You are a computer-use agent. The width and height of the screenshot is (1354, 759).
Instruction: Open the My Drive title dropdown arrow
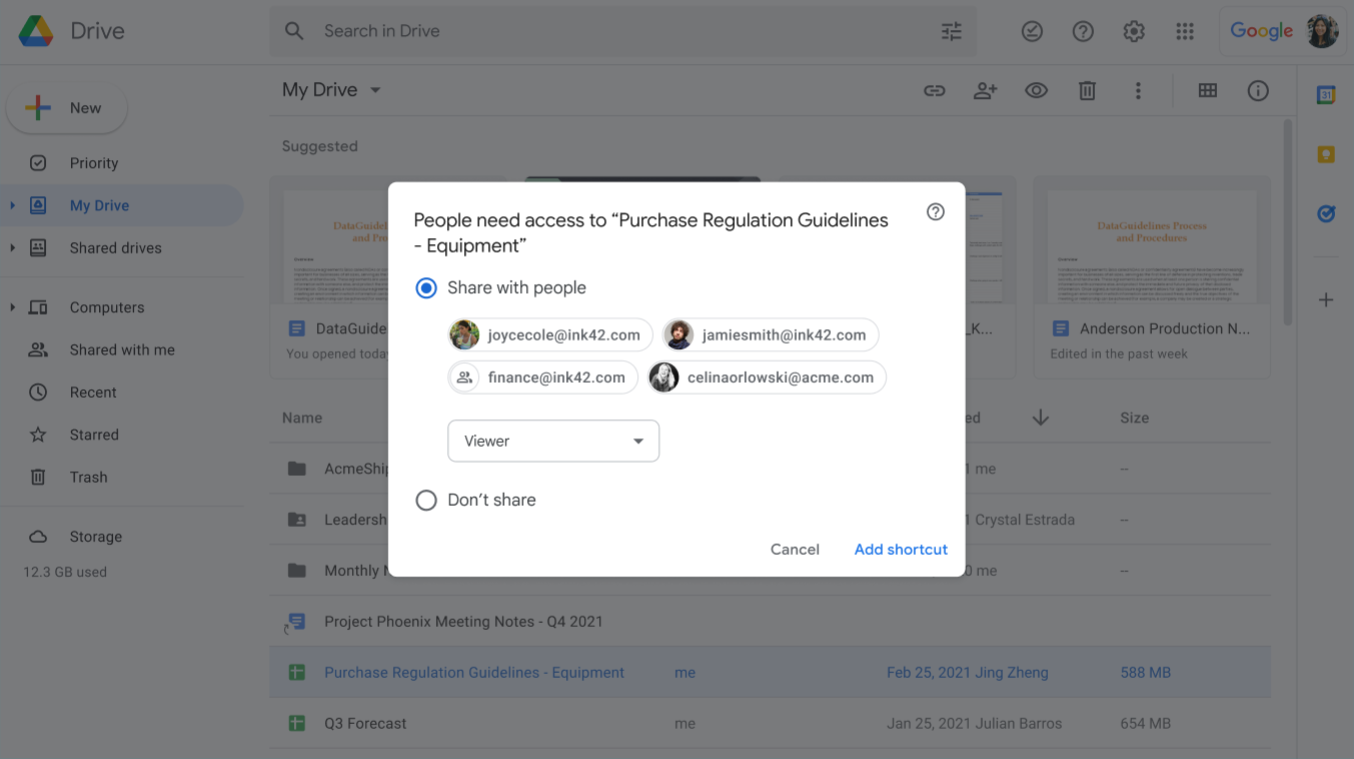(x=376, y=90)
